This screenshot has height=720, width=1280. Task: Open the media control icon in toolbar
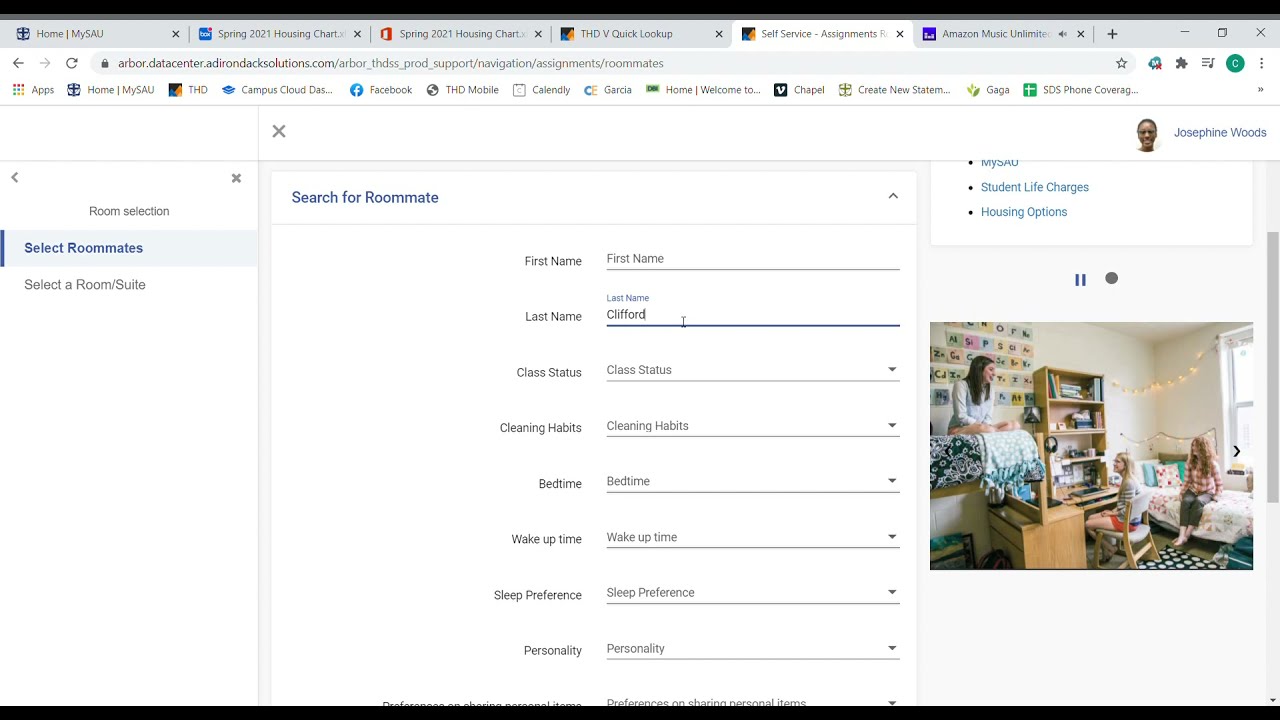pos(1208,63)
